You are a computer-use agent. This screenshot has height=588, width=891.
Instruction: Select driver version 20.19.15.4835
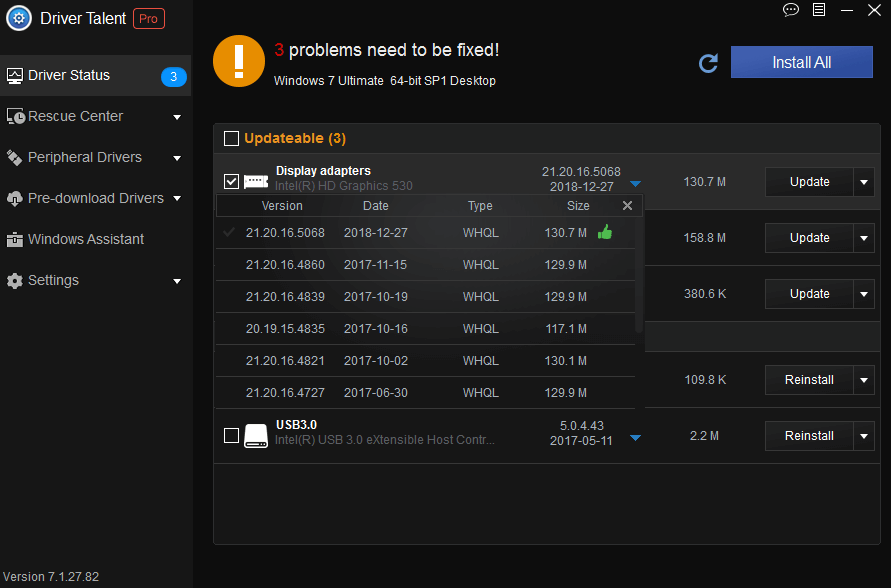point(425,328)
